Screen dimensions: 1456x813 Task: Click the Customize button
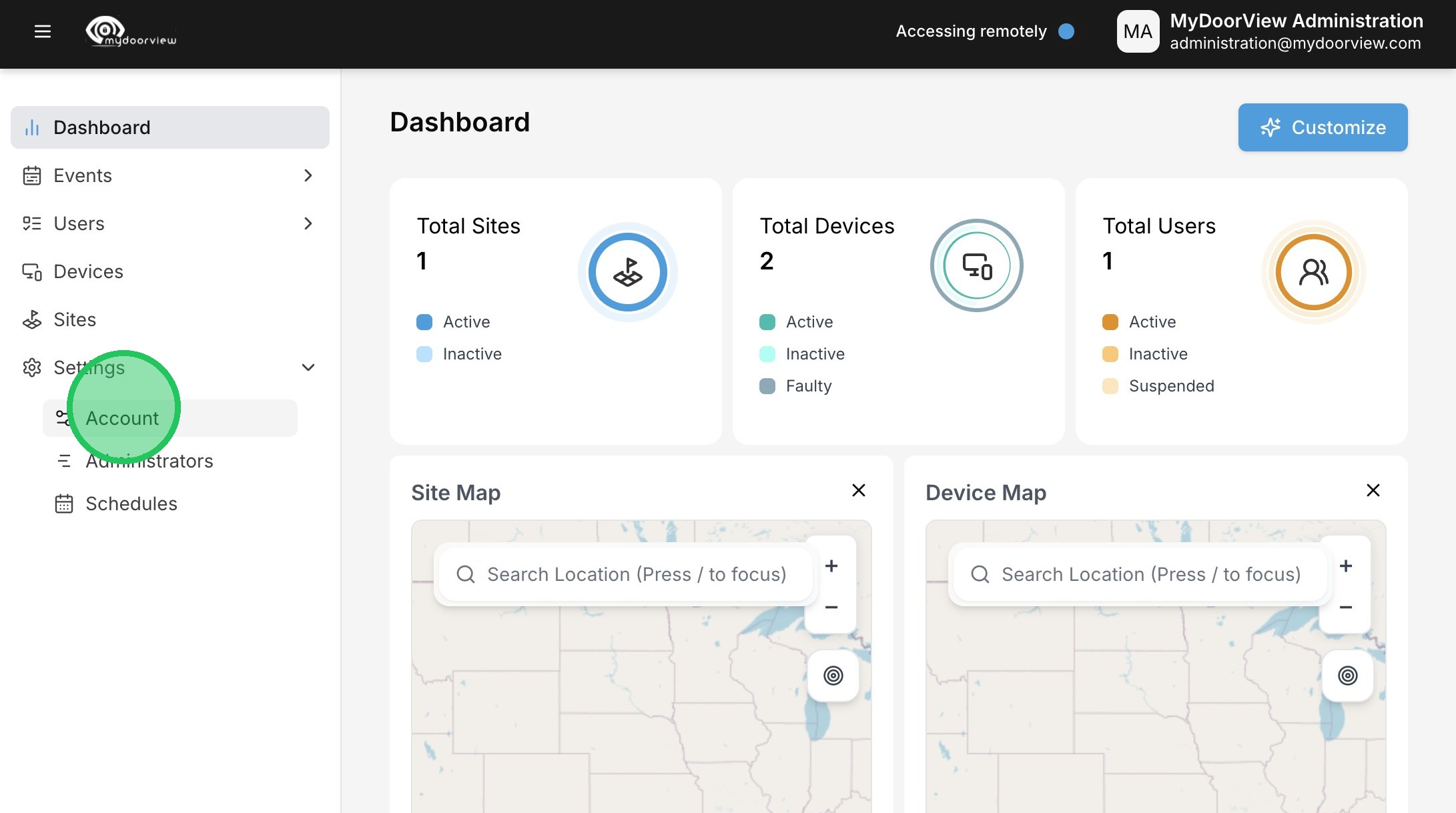tap(1323, 127)
